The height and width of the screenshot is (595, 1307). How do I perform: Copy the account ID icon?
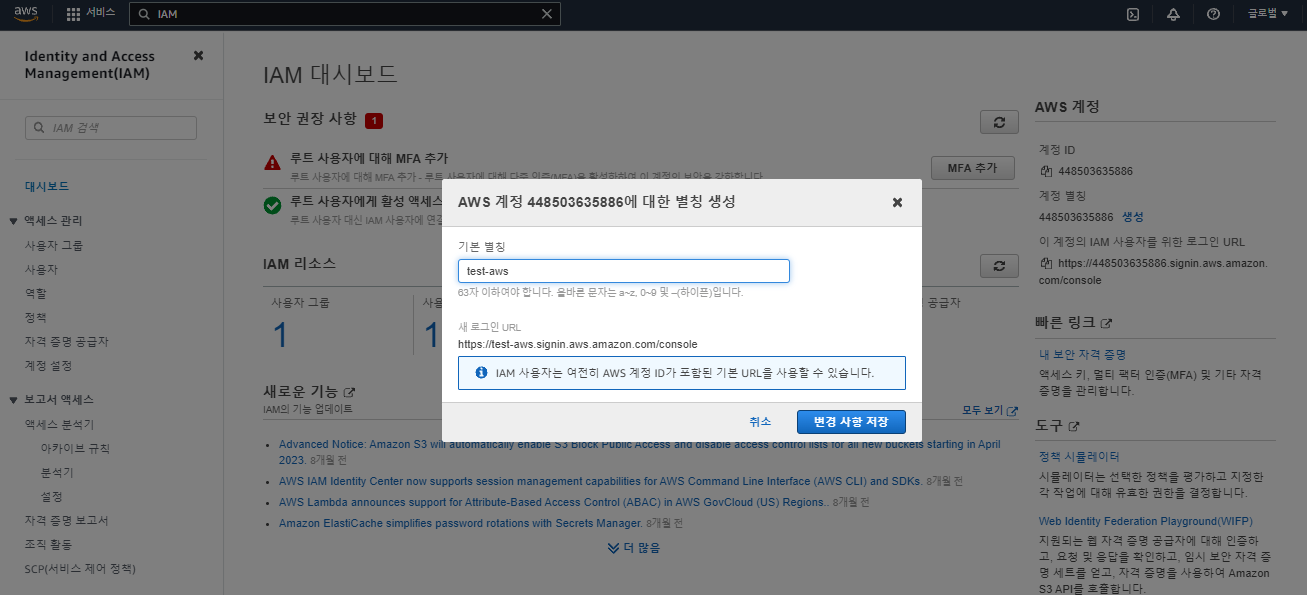pos(1046,171)
